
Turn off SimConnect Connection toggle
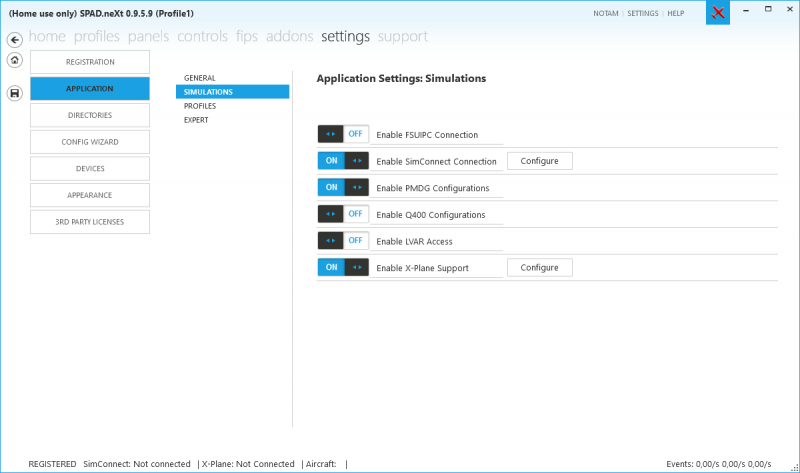tap(343, 161)
